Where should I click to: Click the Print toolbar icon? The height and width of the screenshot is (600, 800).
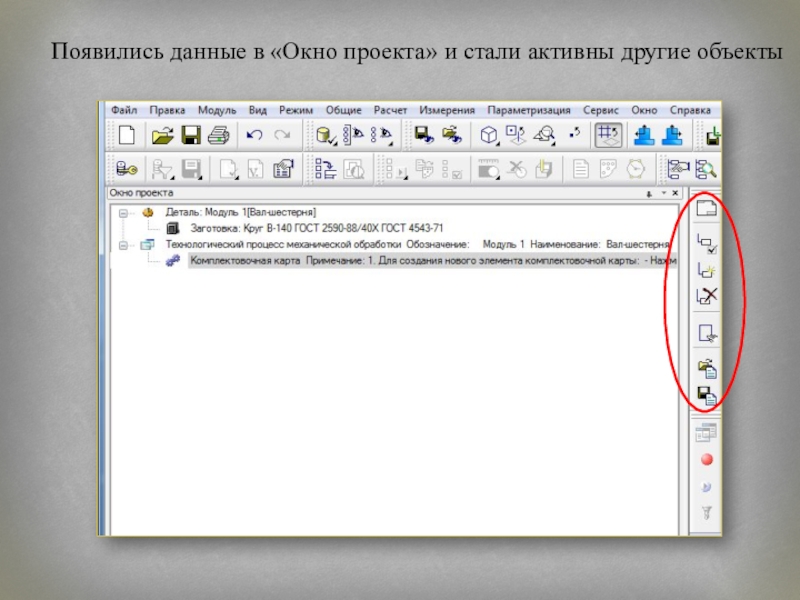click(218, 136)
